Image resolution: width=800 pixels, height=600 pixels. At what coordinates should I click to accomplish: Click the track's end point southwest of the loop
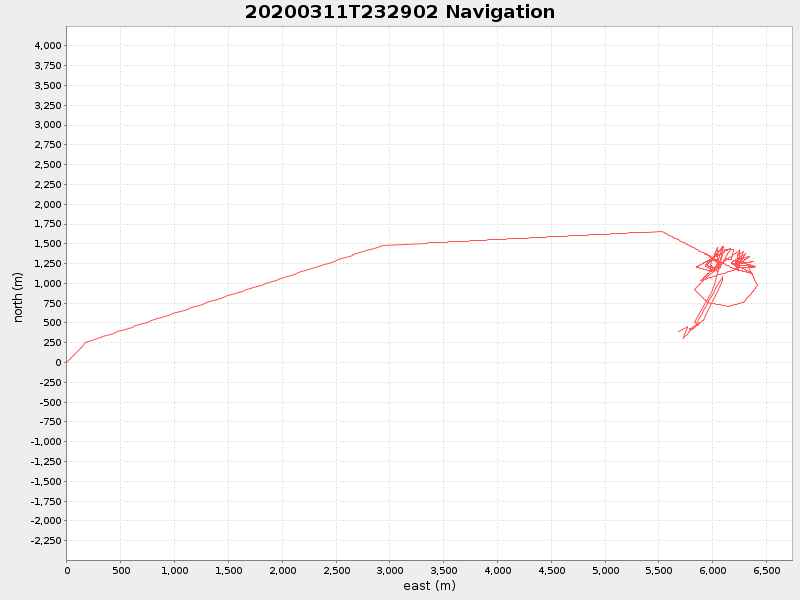click(x=679, y=332)
